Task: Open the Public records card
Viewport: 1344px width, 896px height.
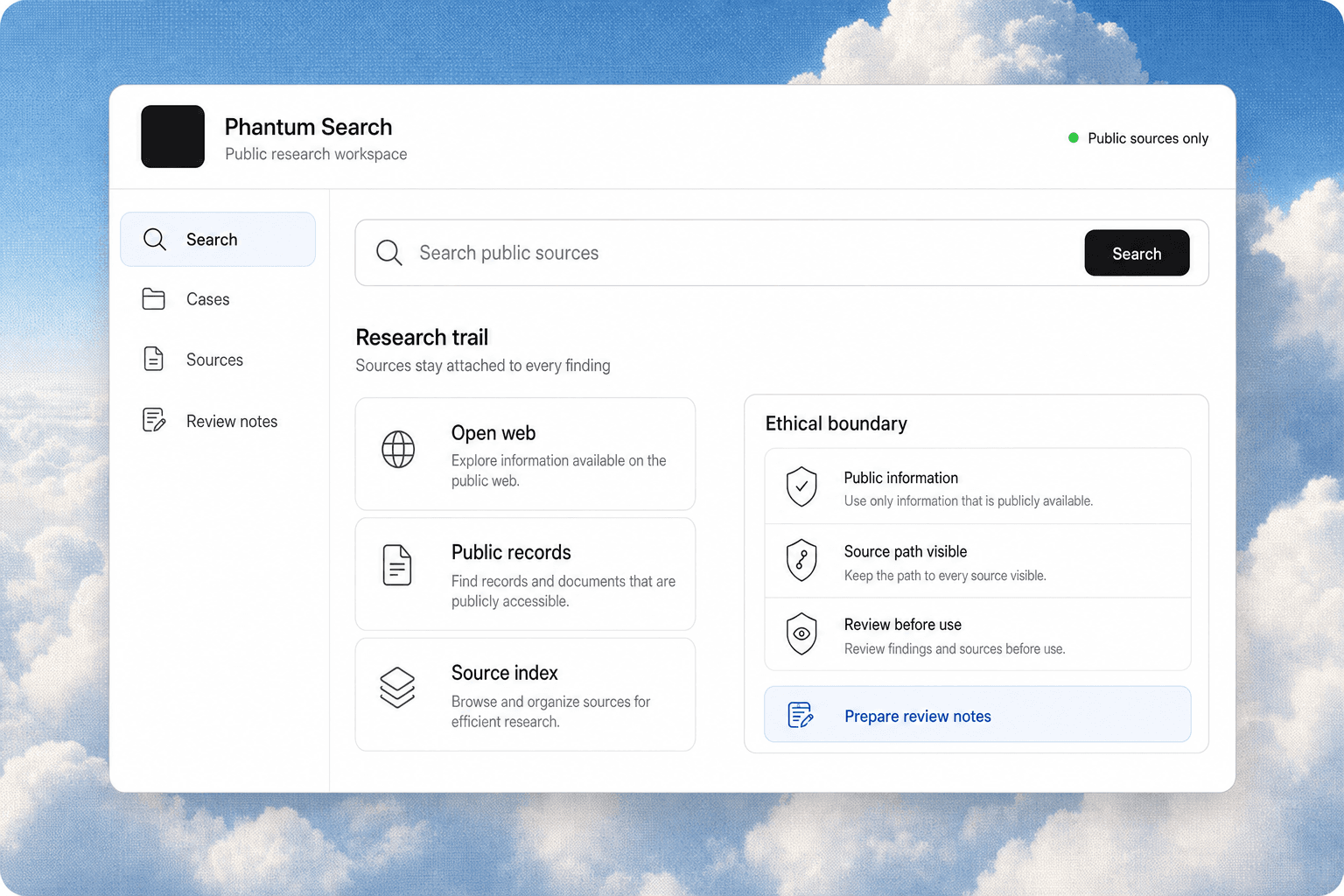Action: [525, 574]
